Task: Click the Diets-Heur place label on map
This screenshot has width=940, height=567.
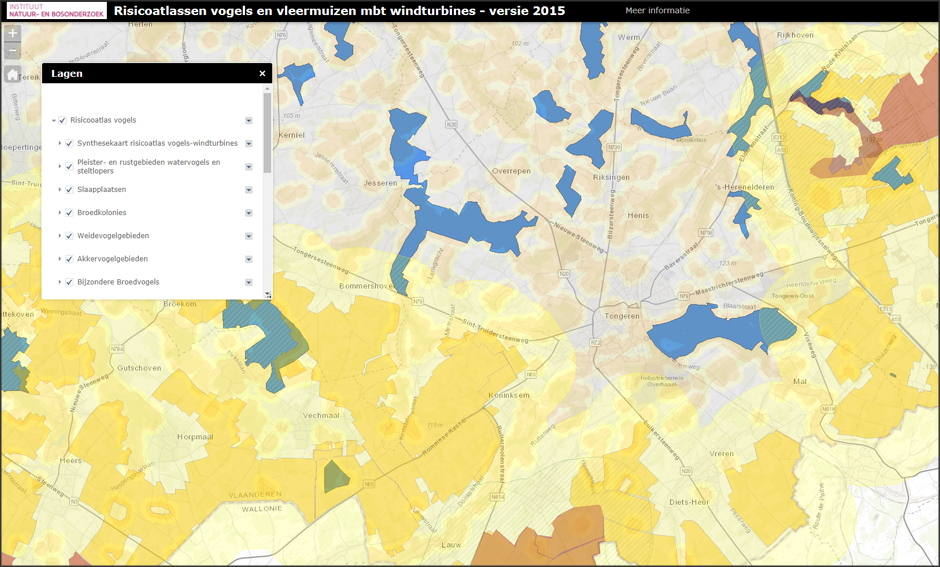Action: tap(689, 502)
